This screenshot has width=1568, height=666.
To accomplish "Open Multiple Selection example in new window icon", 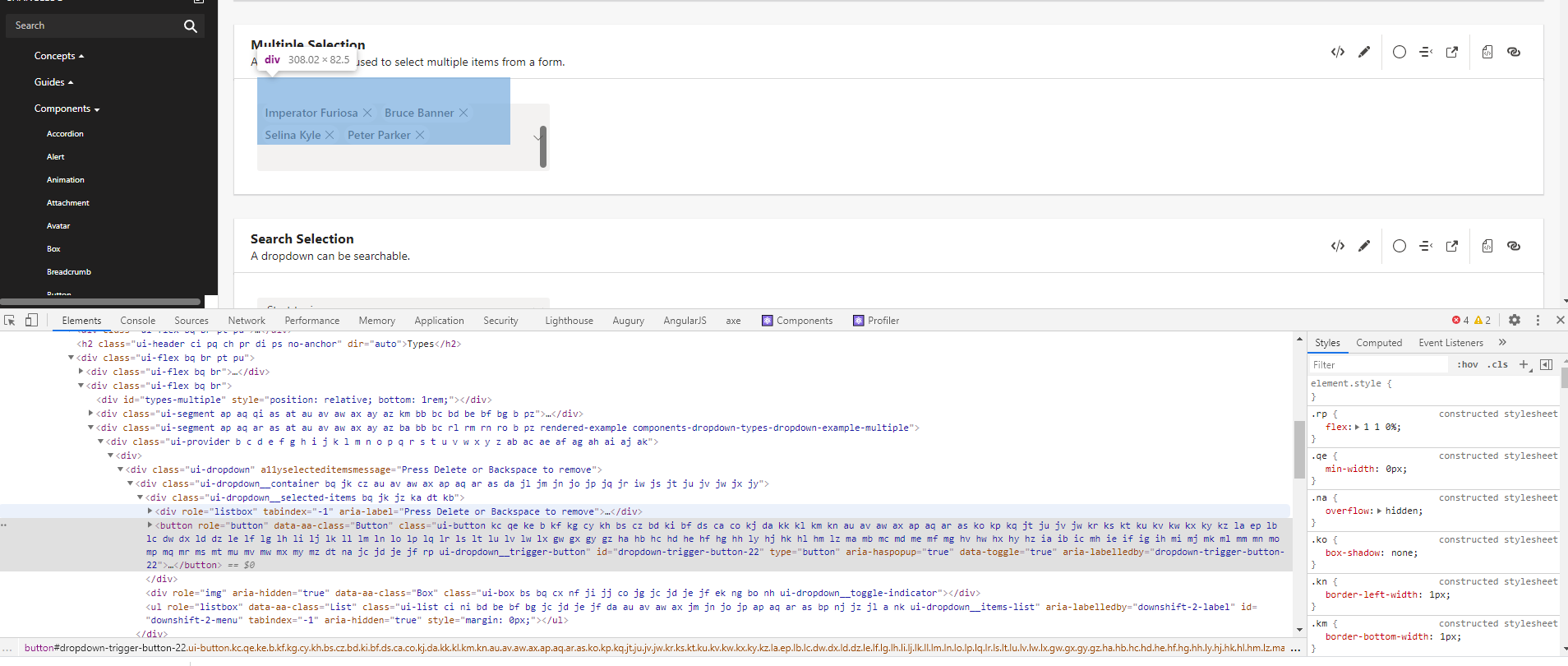I will coord(1452,52).
